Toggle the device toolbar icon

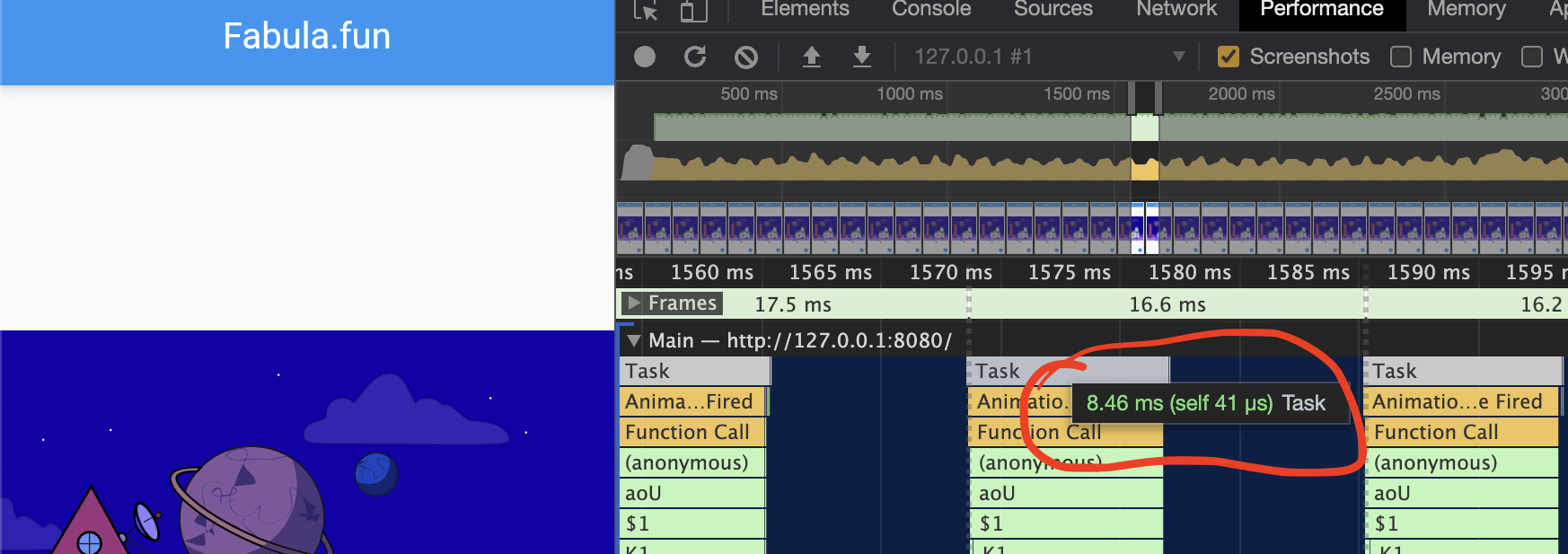point(693,10)
